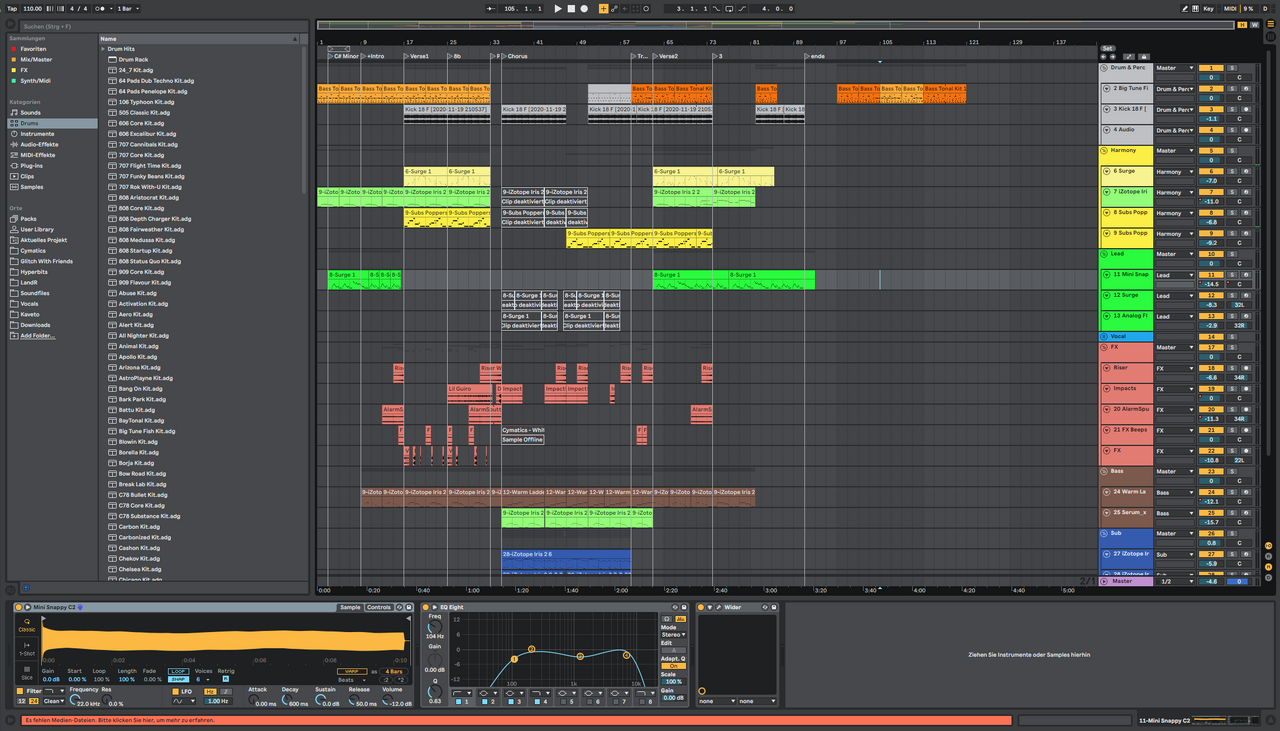Click the Stop transport button
Viewport: 1280px width, 731px height.
coord(571,8)
